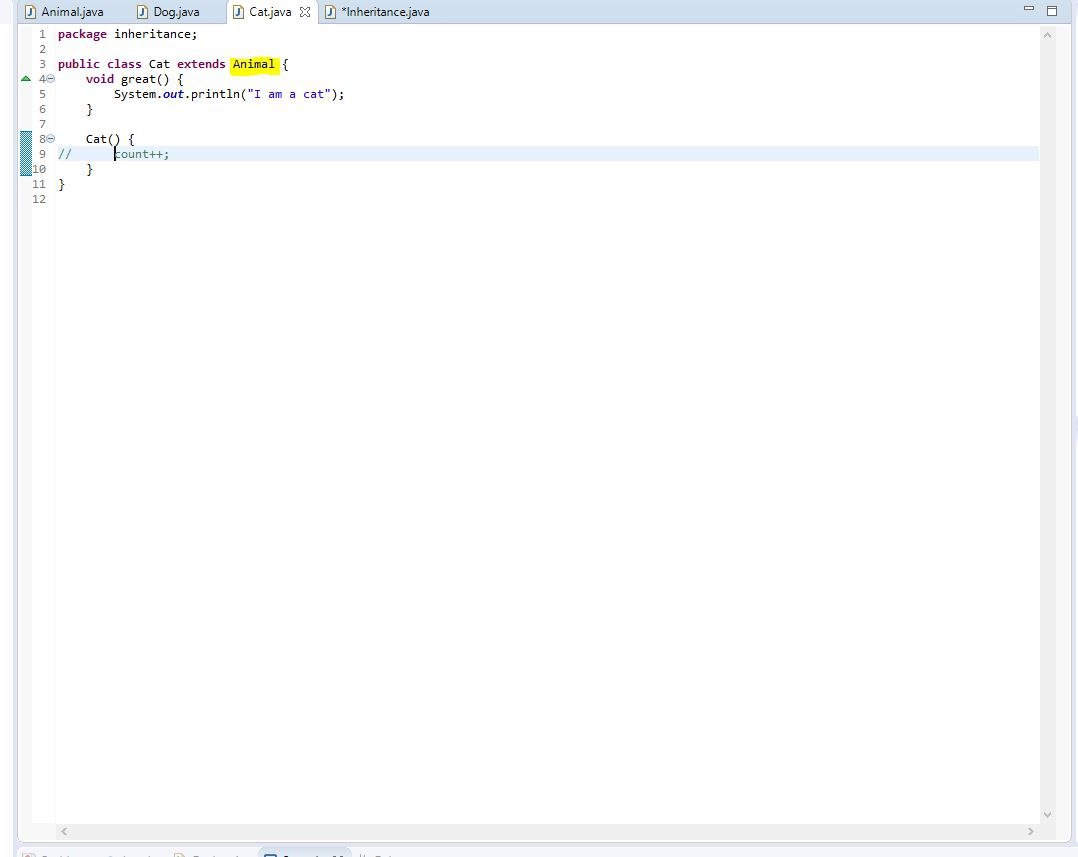Click the "I am a cat" string literal
Image resolution: width=1078 pixels, height=857 pixels.
(289, 94)
